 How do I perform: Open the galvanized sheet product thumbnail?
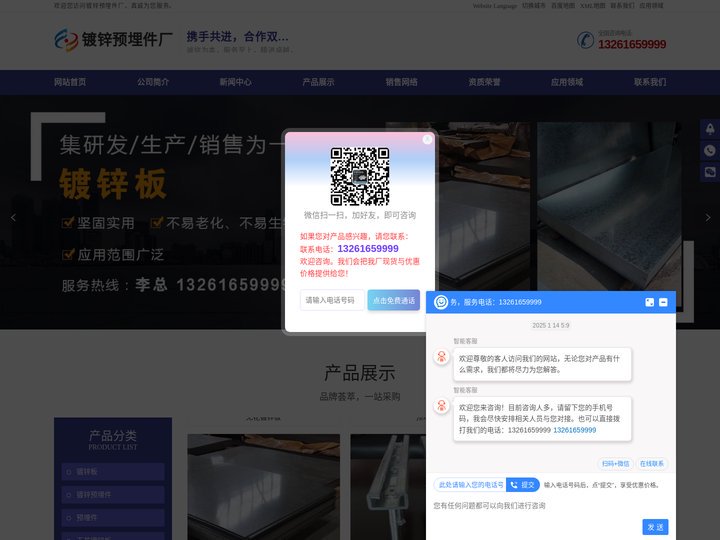pos(264,487)
